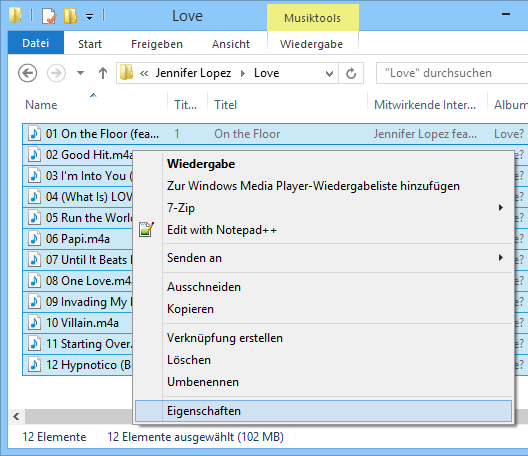Screen dimensions: 528x456
Task: Choose Löschen in the context menu
Action: 323,360
